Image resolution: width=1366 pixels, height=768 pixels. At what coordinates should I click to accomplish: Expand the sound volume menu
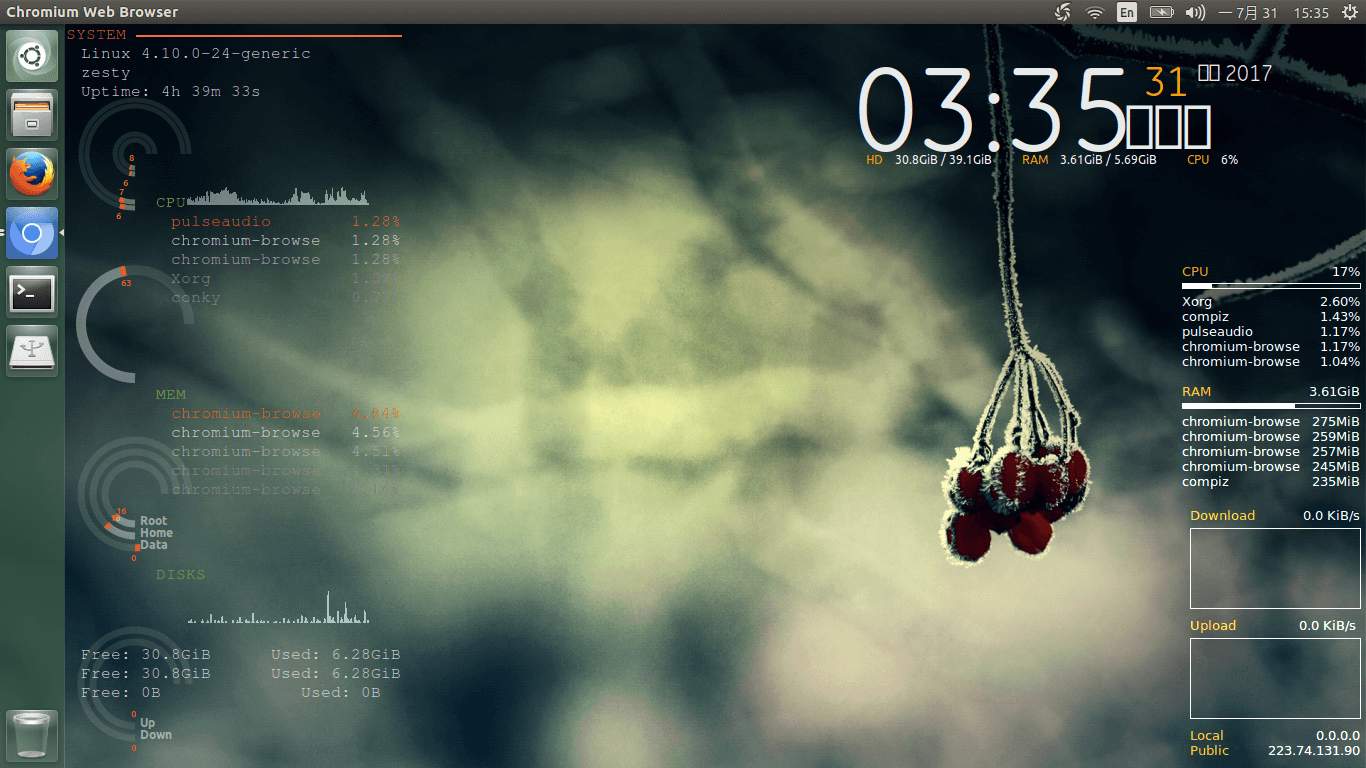point(1194,13)
